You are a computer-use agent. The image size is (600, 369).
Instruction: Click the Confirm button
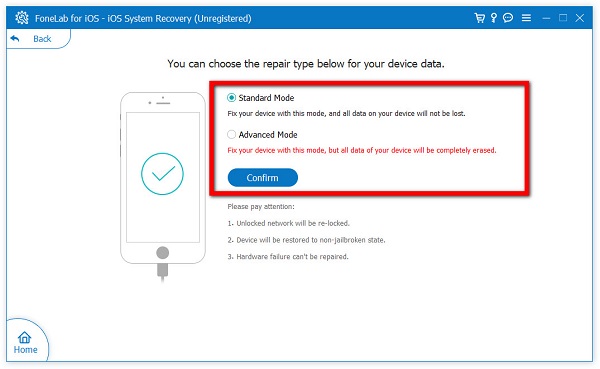[x=262, y=178]
